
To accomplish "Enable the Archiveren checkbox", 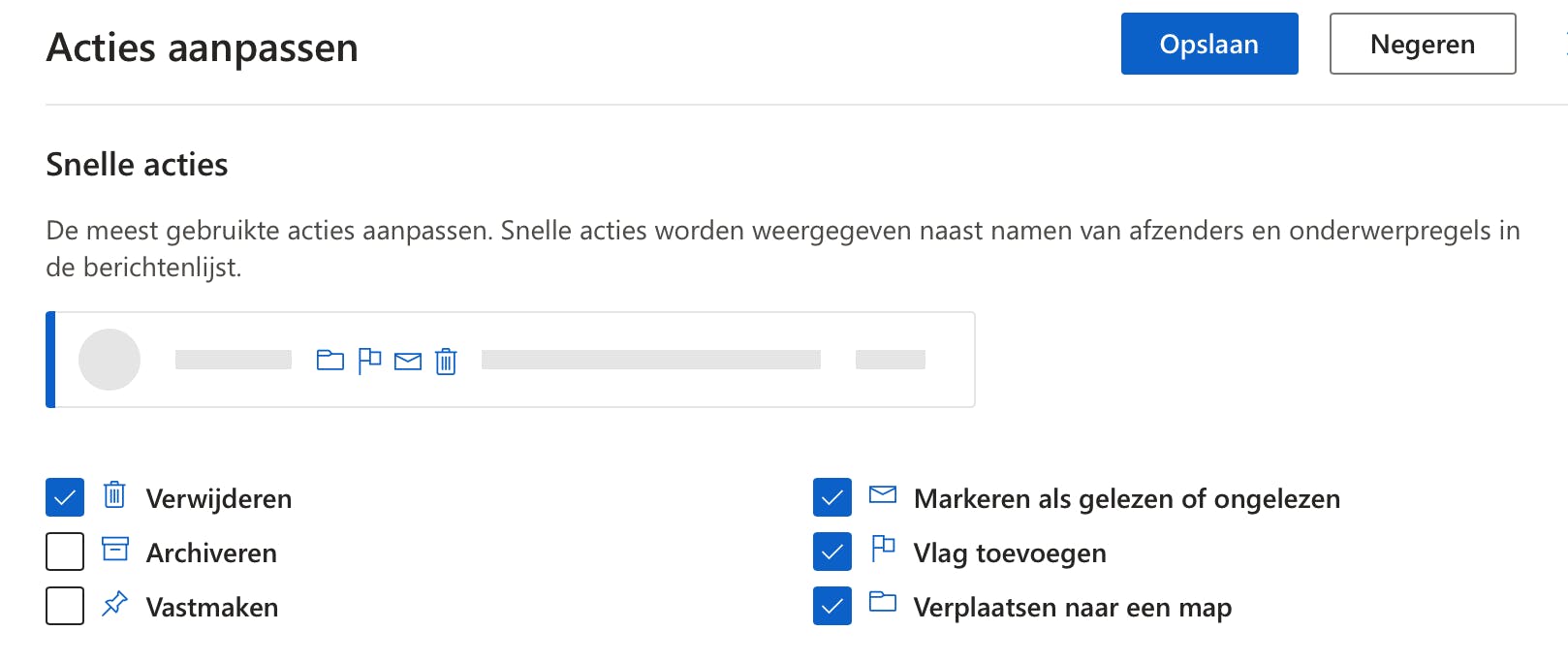I will pyautogui.click(x=64, y=552).
